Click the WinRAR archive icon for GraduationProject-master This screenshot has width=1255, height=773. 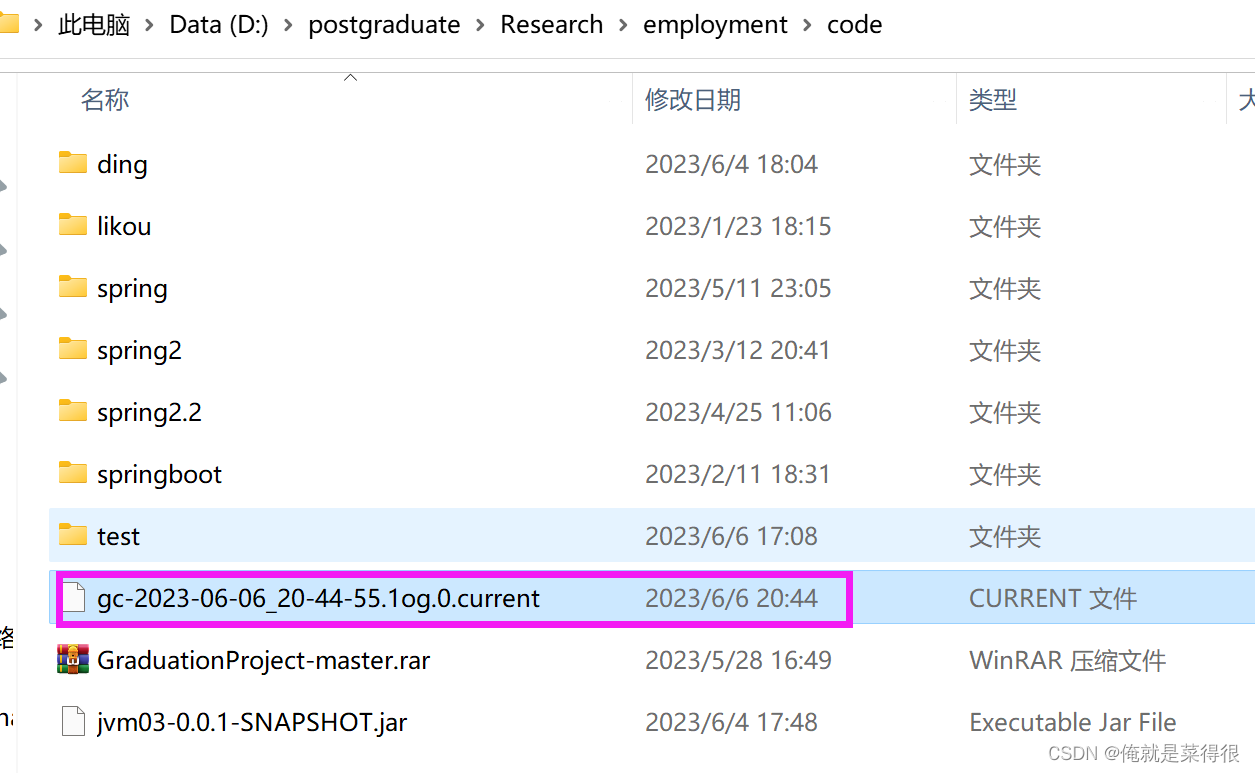(x=73, y=660)
